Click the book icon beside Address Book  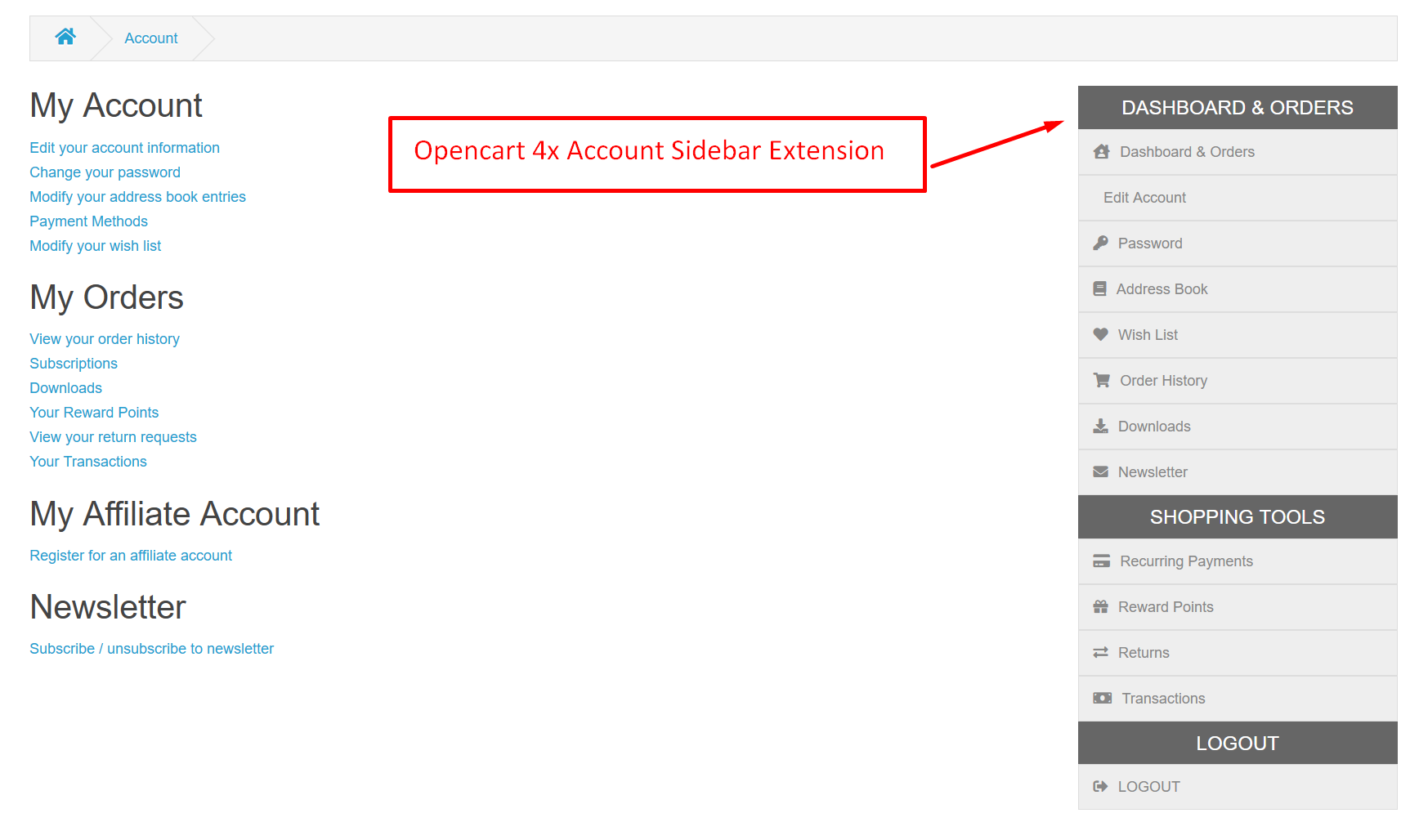coord(1099,288)
